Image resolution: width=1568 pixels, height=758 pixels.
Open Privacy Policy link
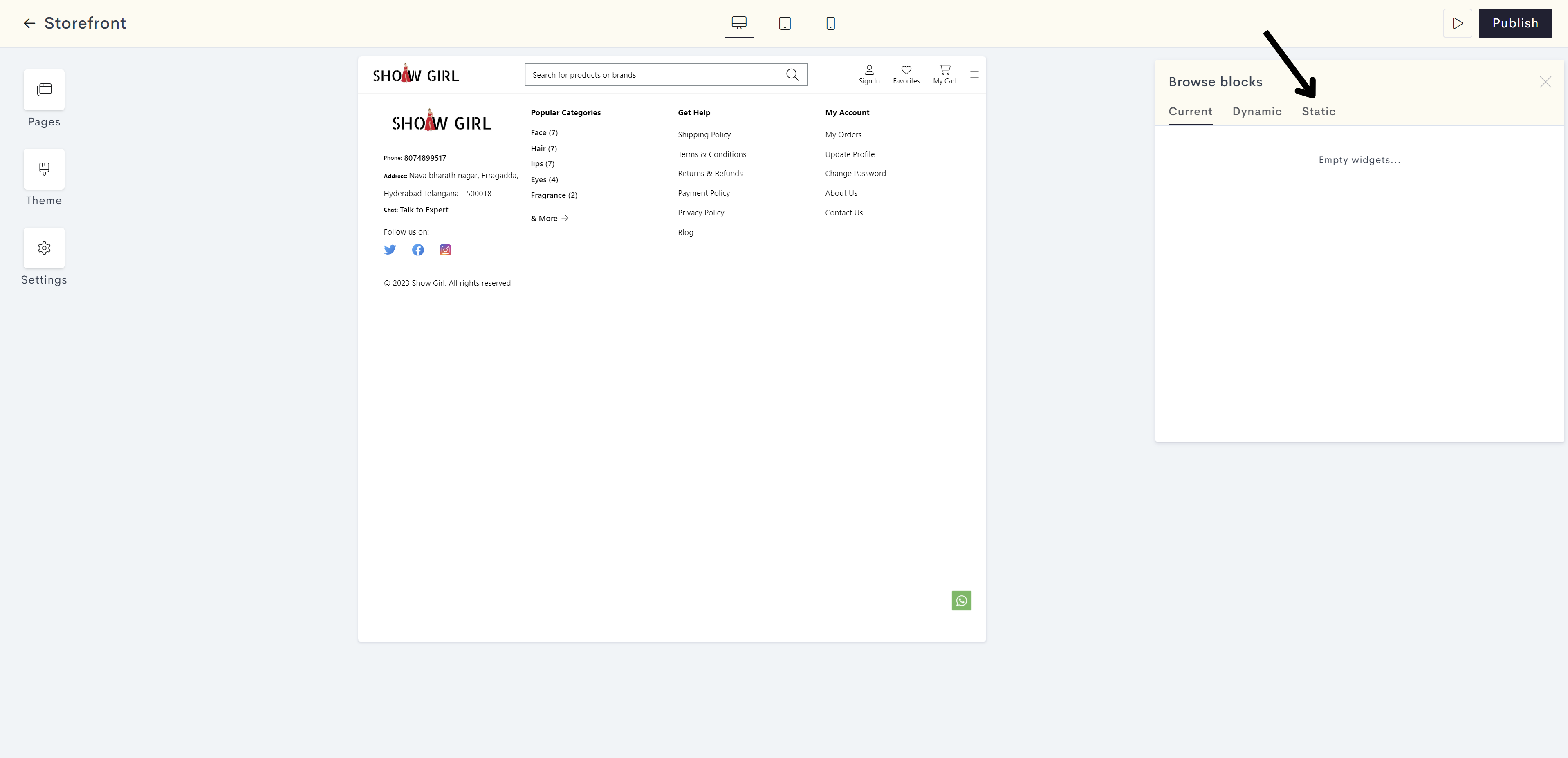pyautogui.click(x=701, y=212)
